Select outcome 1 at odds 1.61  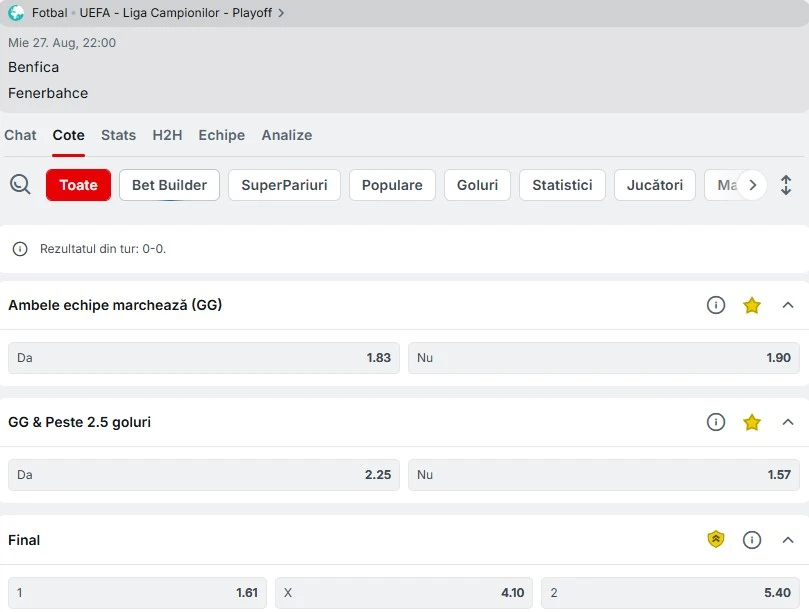137,592
